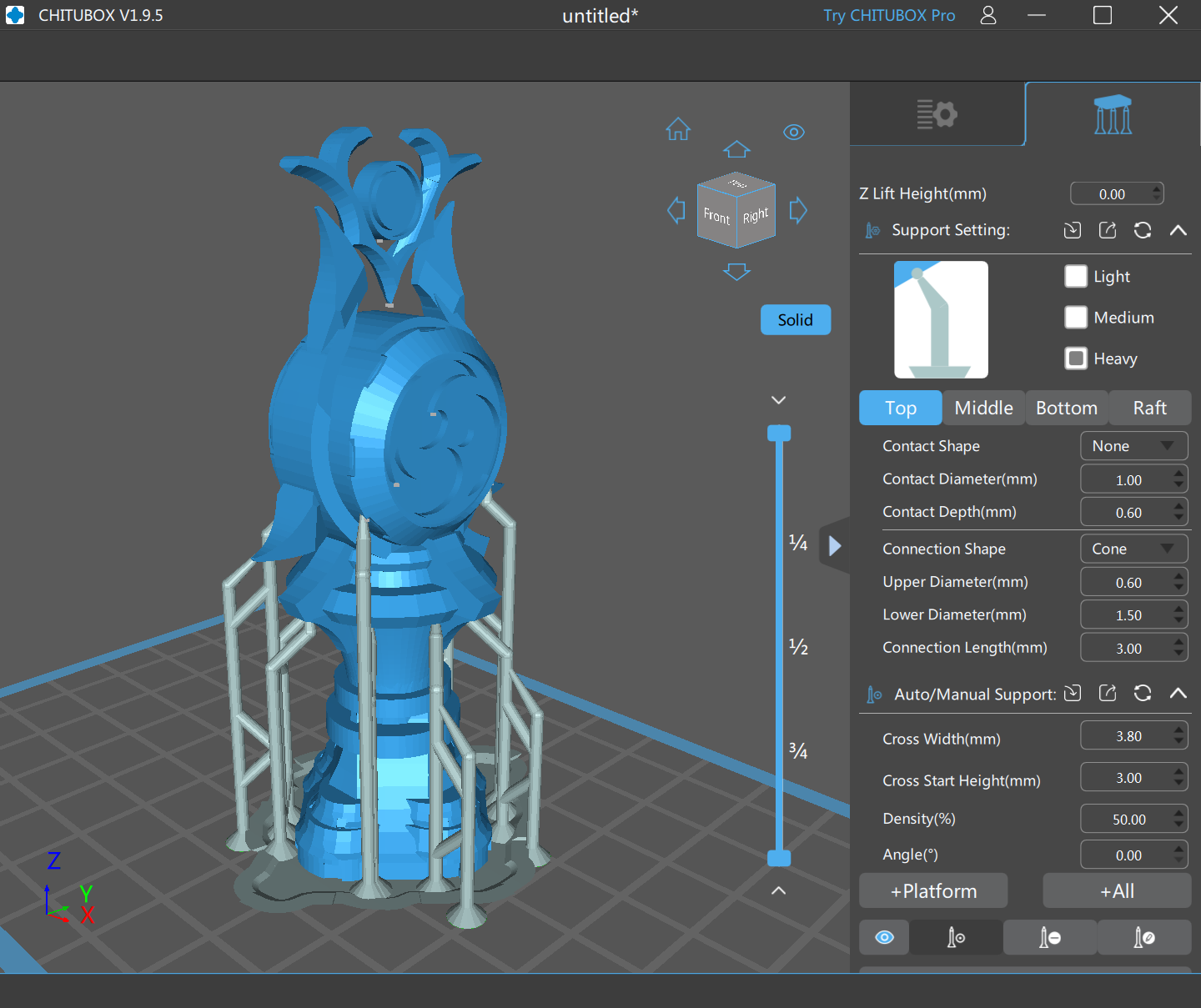The width and height of the screenshot is (1201, 1008).
Task: Import Auto/Manual Support settings icon
Action: coord(1073,693)
